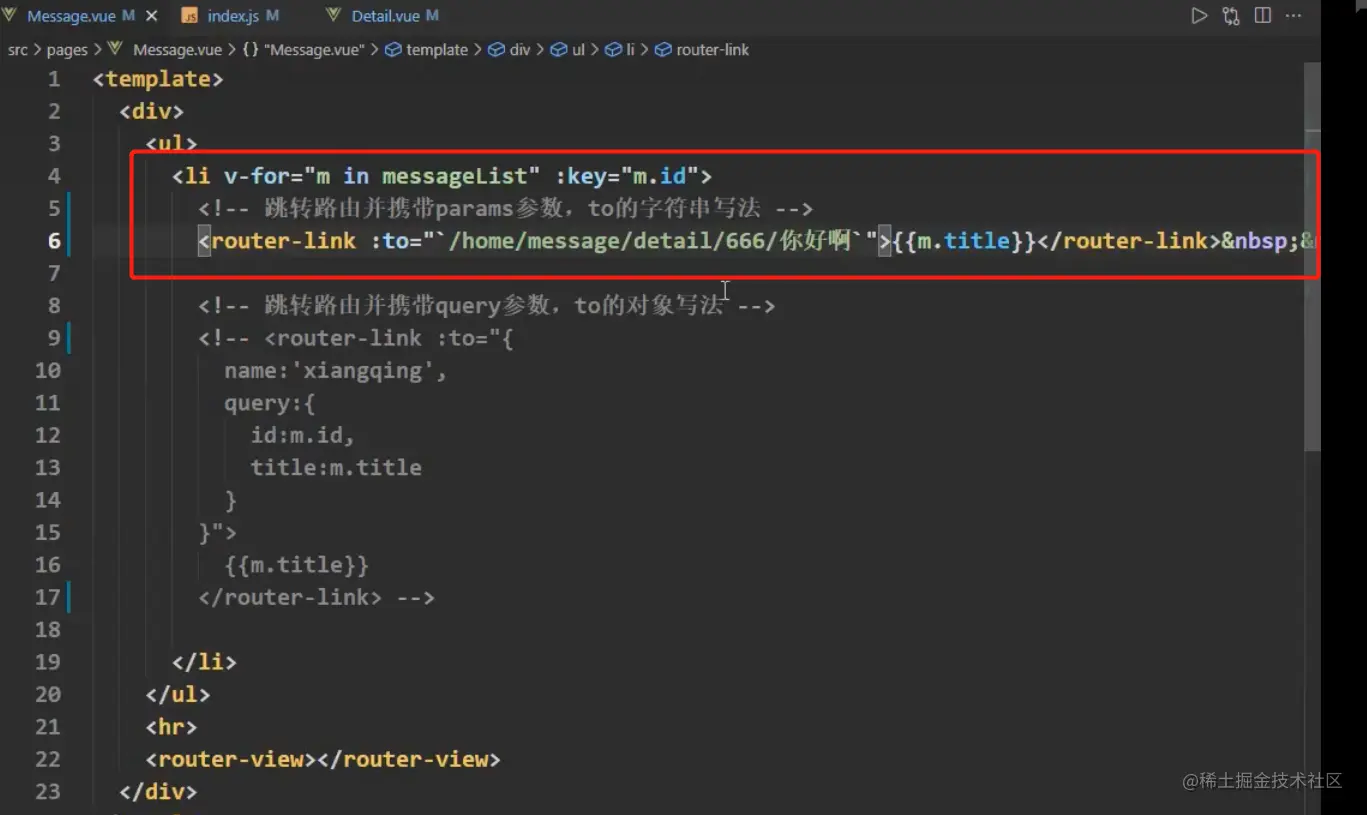Click the closing </li> tag
Screen dimensions: 1367x815
click(x=204, y=662)
